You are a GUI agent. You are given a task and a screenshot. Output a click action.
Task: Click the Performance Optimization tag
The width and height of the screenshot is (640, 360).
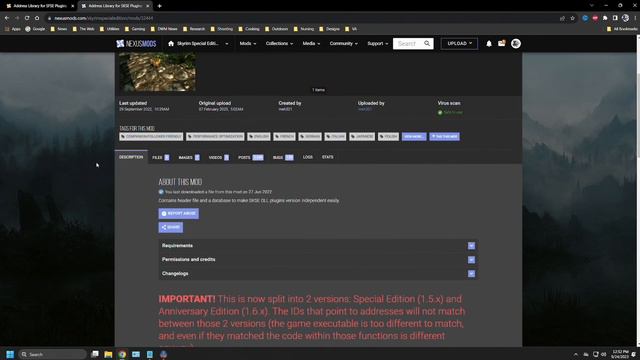pyautogui.click(x=215, y=136)
